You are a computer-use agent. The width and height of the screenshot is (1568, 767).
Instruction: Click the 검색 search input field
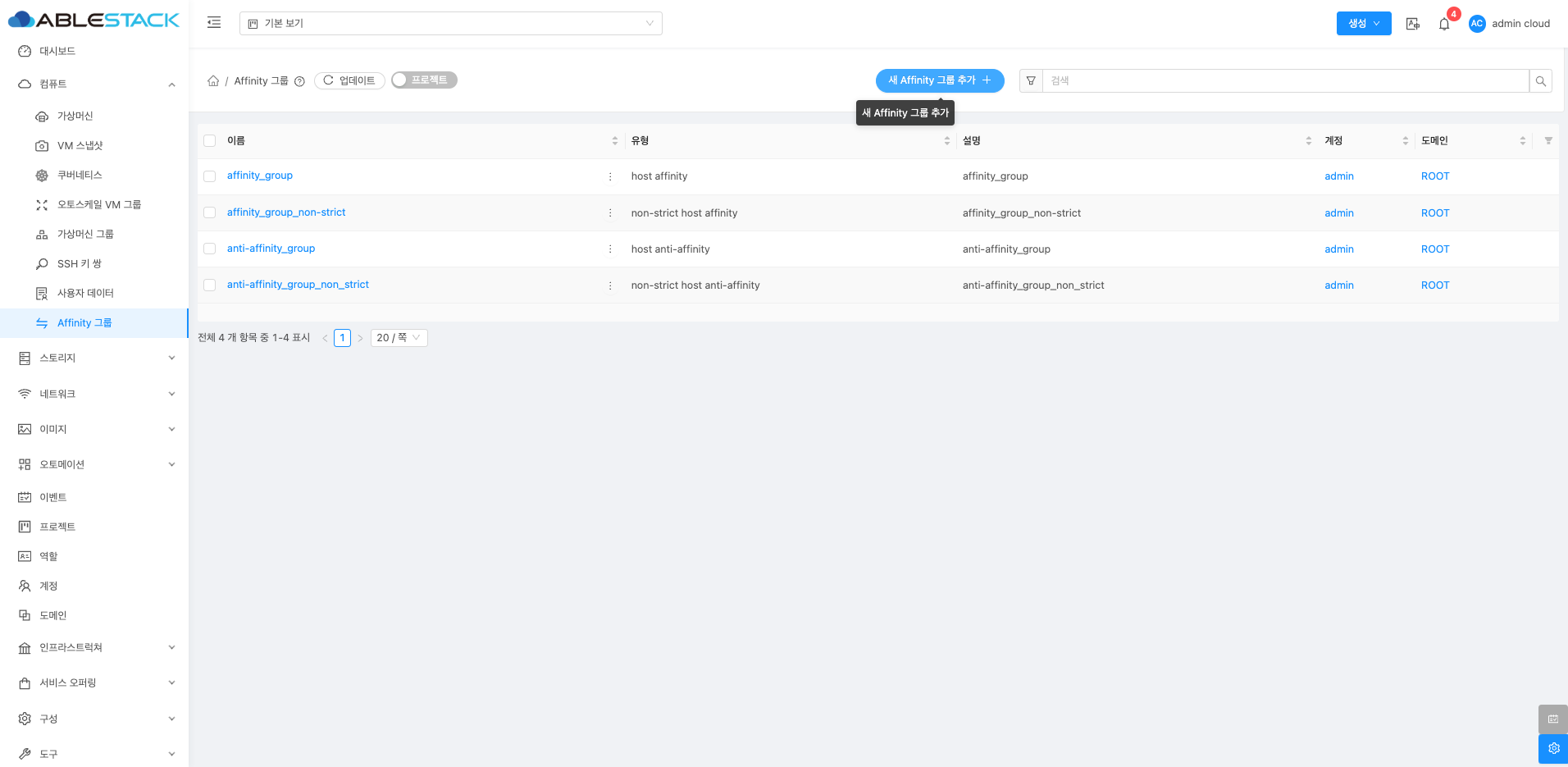pyautogui.click(x=1285, y=80)
